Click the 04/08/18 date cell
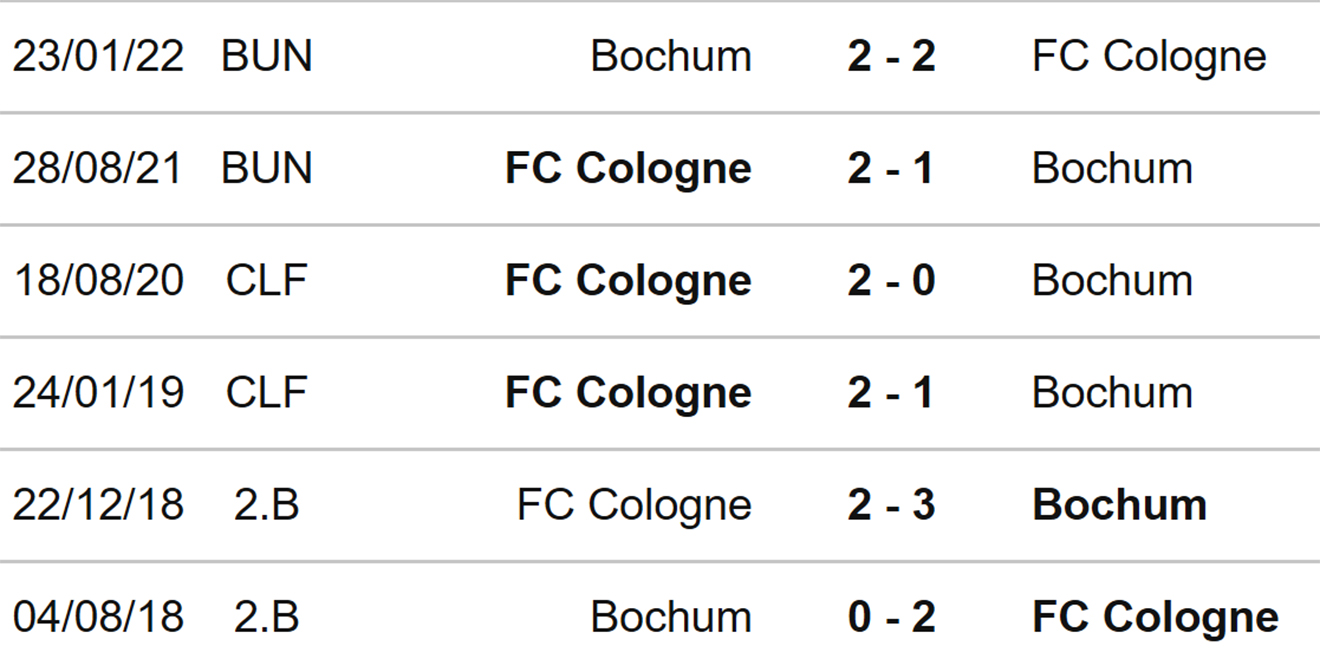 [98, 616]
